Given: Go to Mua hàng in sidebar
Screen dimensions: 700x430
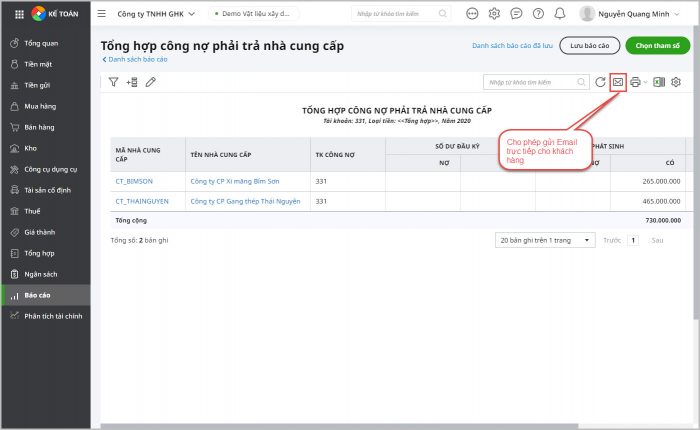Looking at the screenshot, I should [x=38, y=107].
